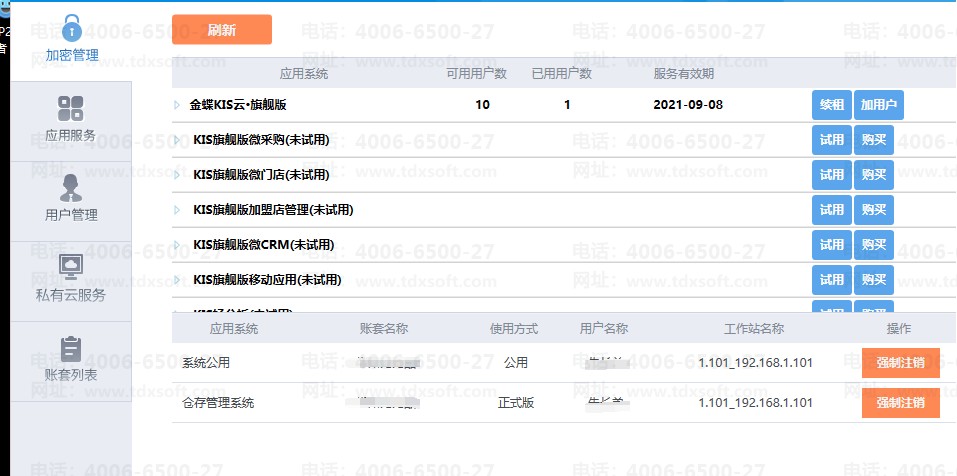Click 购买 for KIS旗舰版微CRM
The image size is (957, 476).
click(x=873, y=245)
